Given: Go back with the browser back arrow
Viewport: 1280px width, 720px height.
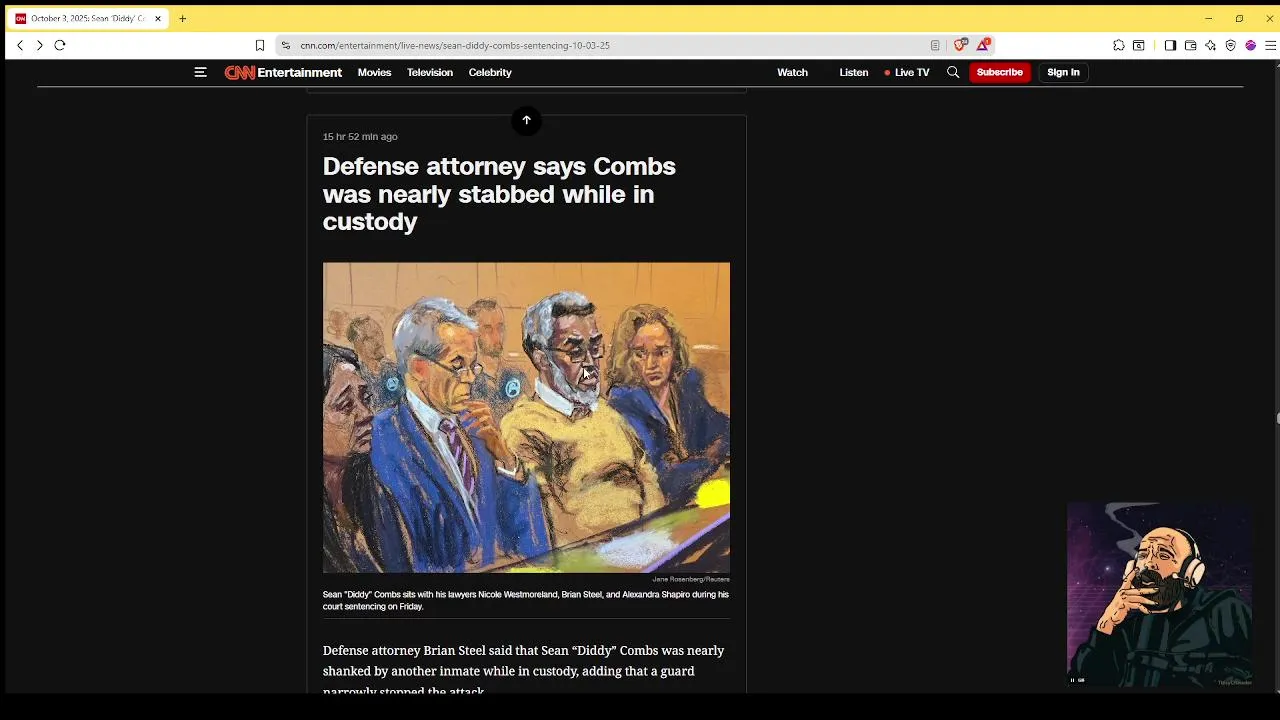Looking at the screenshot, I should [20, 45].
